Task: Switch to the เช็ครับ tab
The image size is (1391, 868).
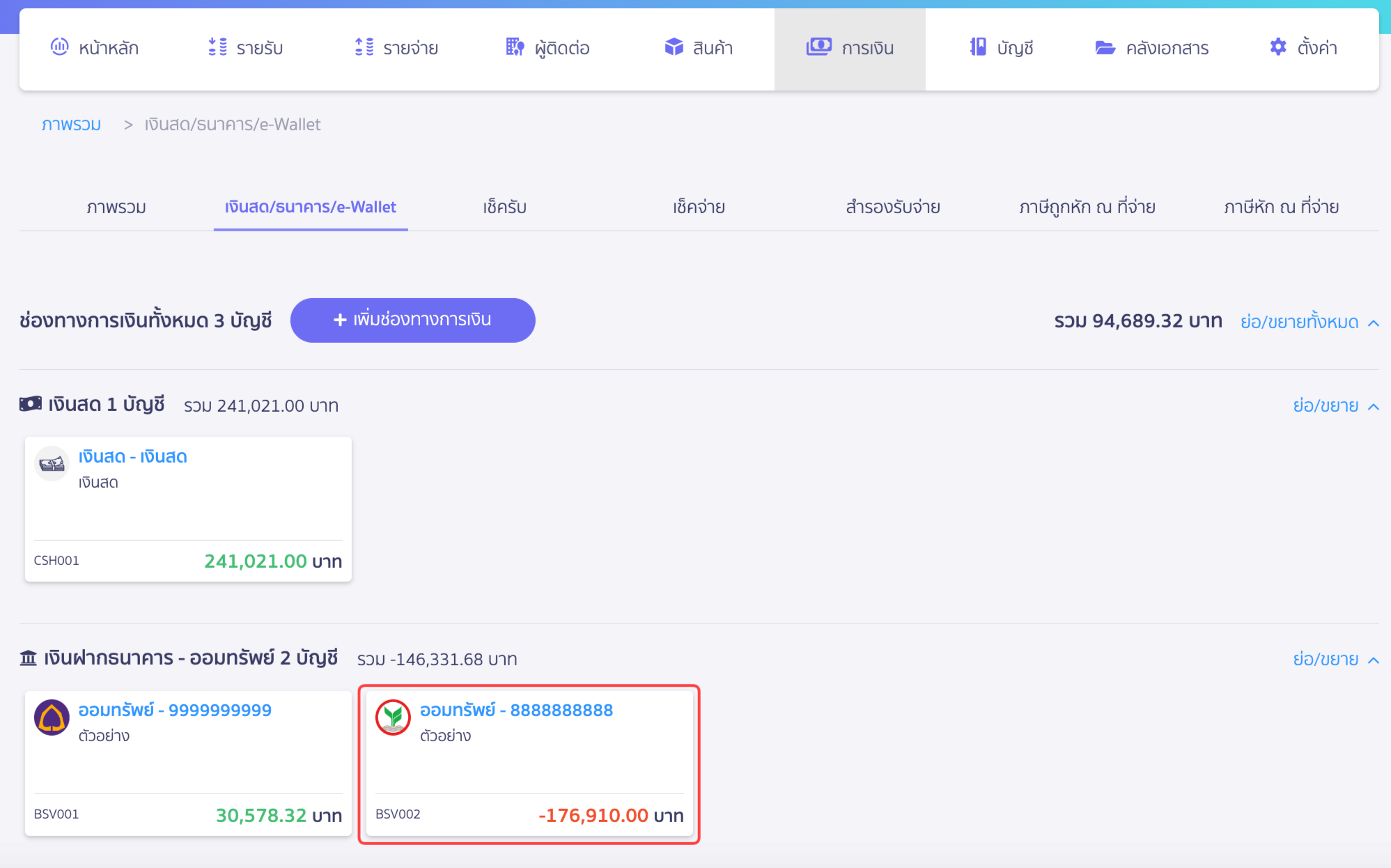Action: [x=505, y=207]
